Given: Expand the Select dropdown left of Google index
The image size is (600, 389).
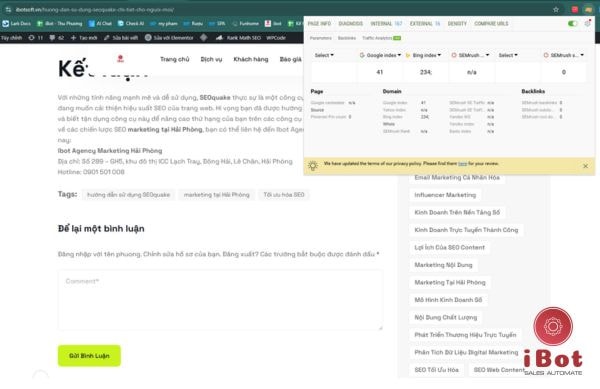Looking at the screenshot, I should 324,55.
